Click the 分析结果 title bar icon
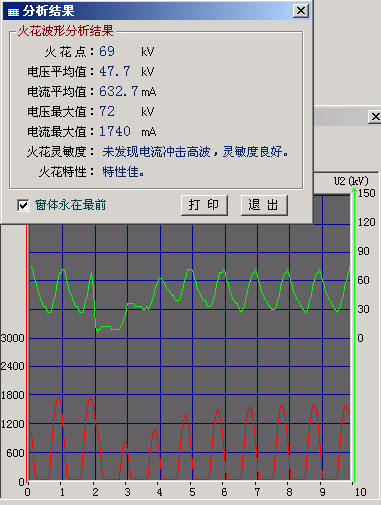 click(x=13, y=12)
